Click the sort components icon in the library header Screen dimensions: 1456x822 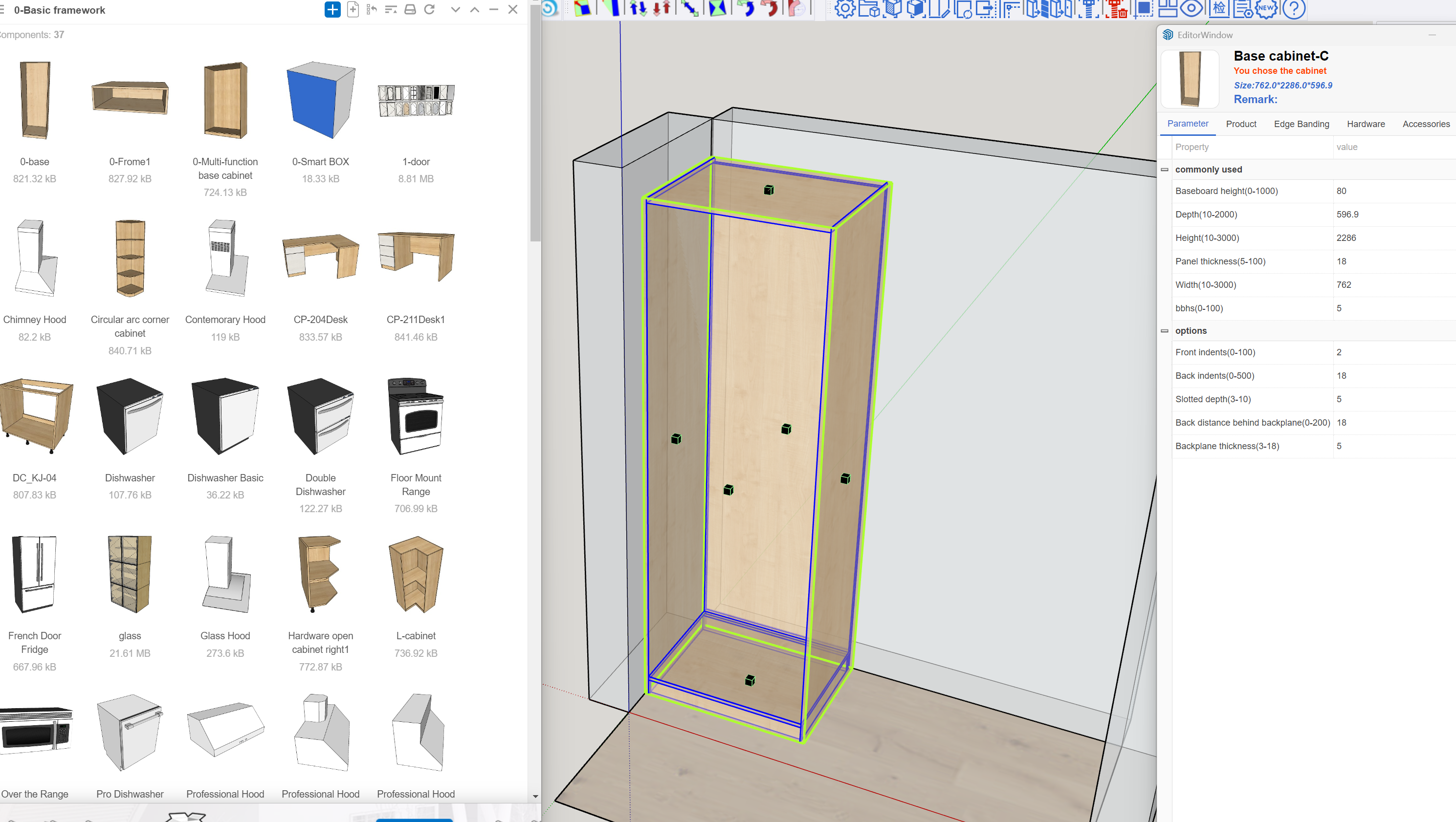click(391, 10)
